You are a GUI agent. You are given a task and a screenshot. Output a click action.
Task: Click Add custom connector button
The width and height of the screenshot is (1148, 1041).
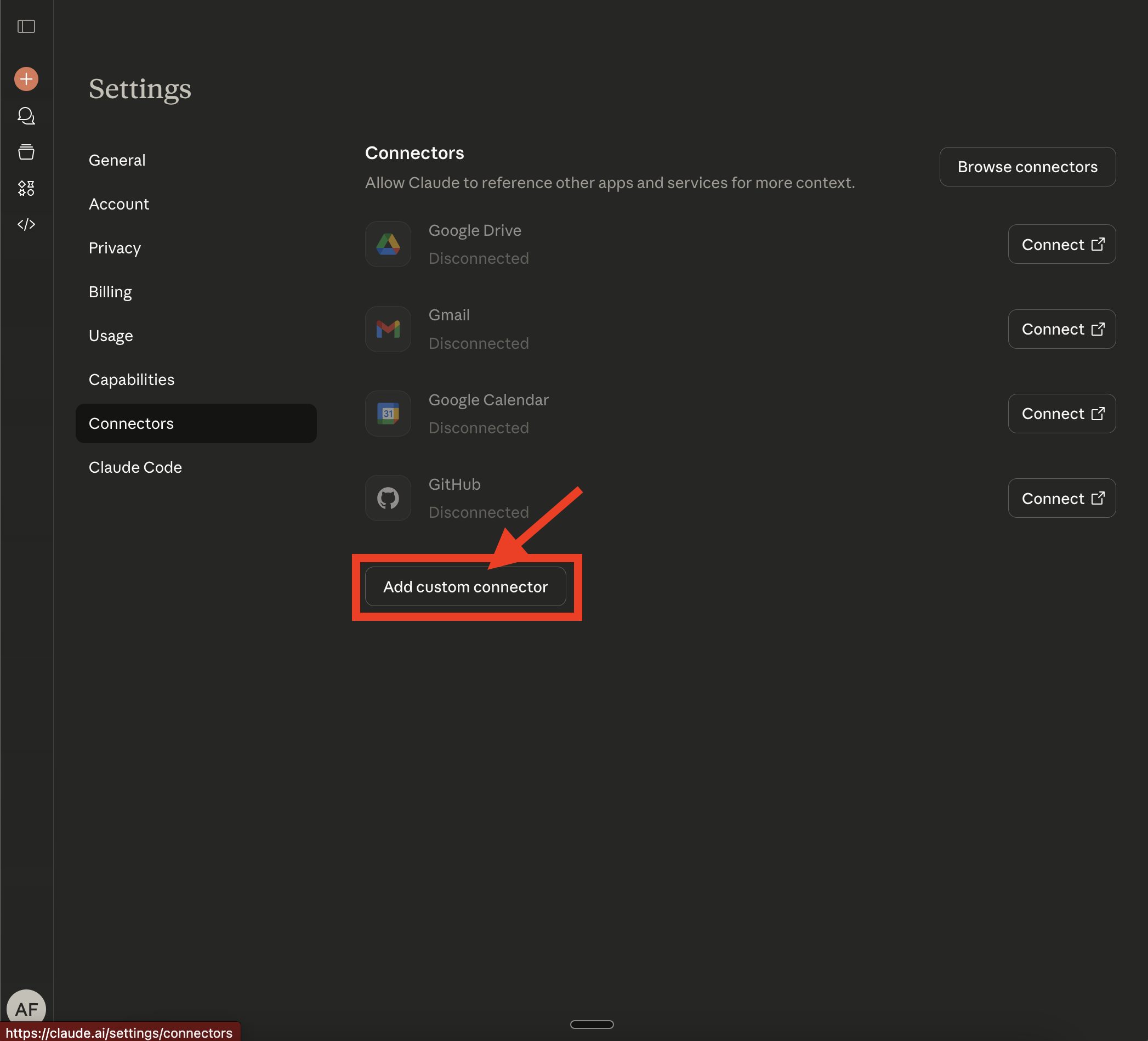click(x=465, y=586)
